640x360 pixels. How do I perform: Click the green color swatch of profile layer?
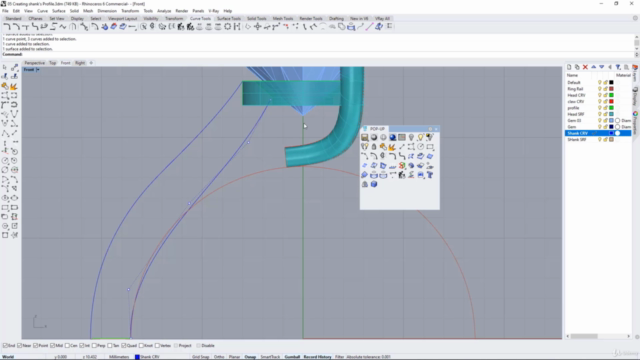click(611, 108)
